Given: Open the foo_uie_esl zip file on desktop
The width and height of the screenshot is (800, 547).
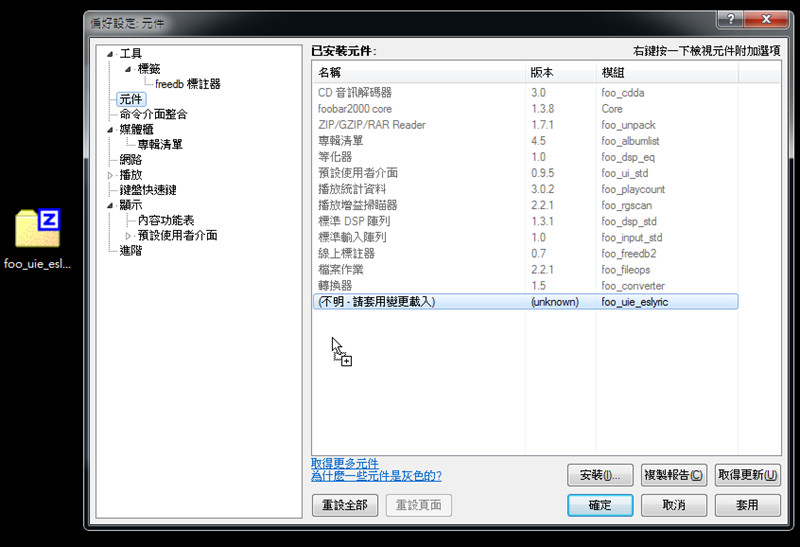Looking at the screenshot, I should (38, 238).
